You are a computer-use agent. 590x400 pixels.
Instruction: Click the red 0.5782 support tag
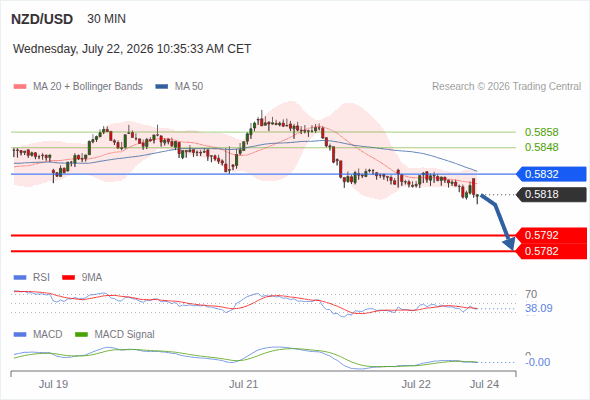[x=551, y=251]
